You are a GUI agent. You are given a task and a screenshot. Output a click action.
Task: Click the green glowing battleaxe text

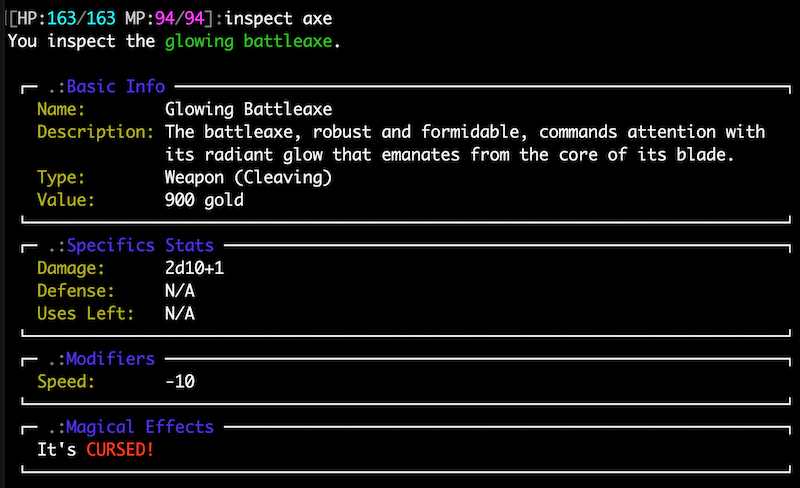pyautogui.click(x=248, y=41)
